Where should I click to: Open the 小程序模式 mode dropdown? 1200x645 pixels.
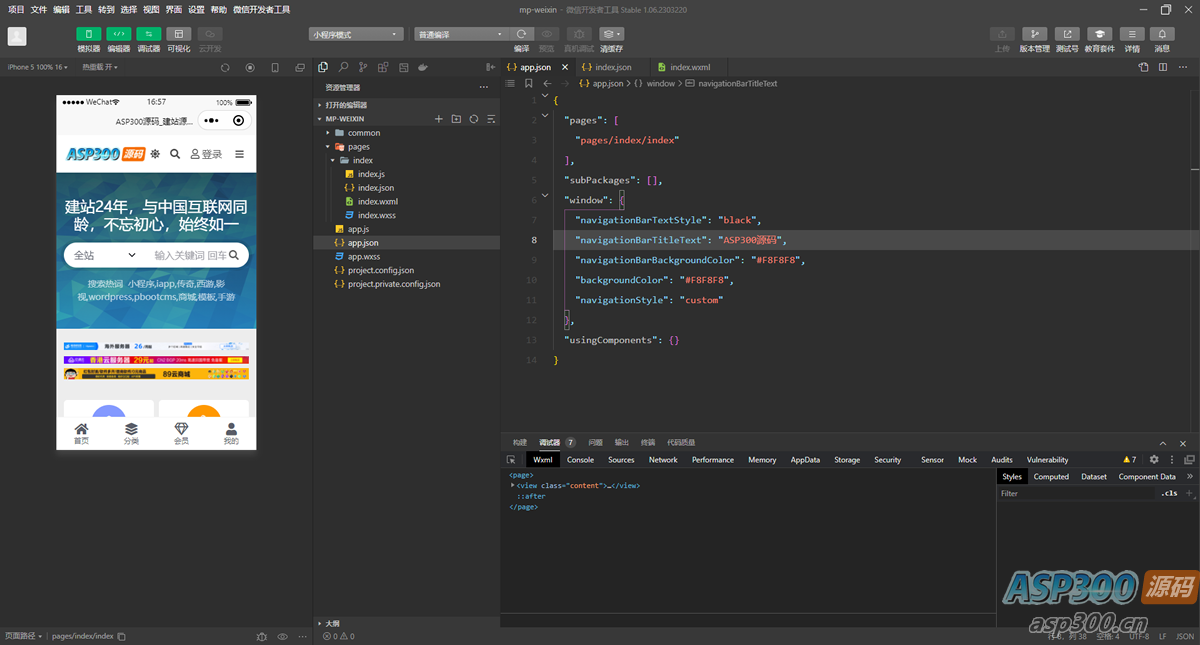(x=356, y=34)
